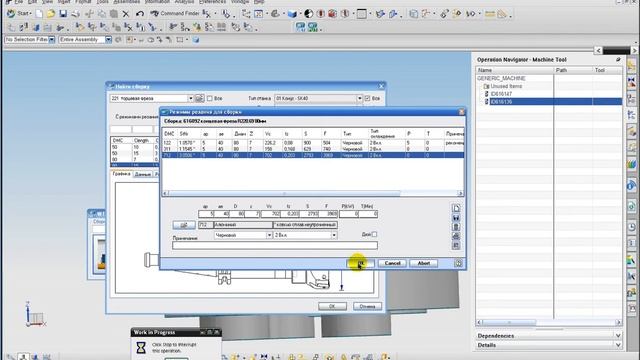Click the Abort button

click(x=424, y=263)
